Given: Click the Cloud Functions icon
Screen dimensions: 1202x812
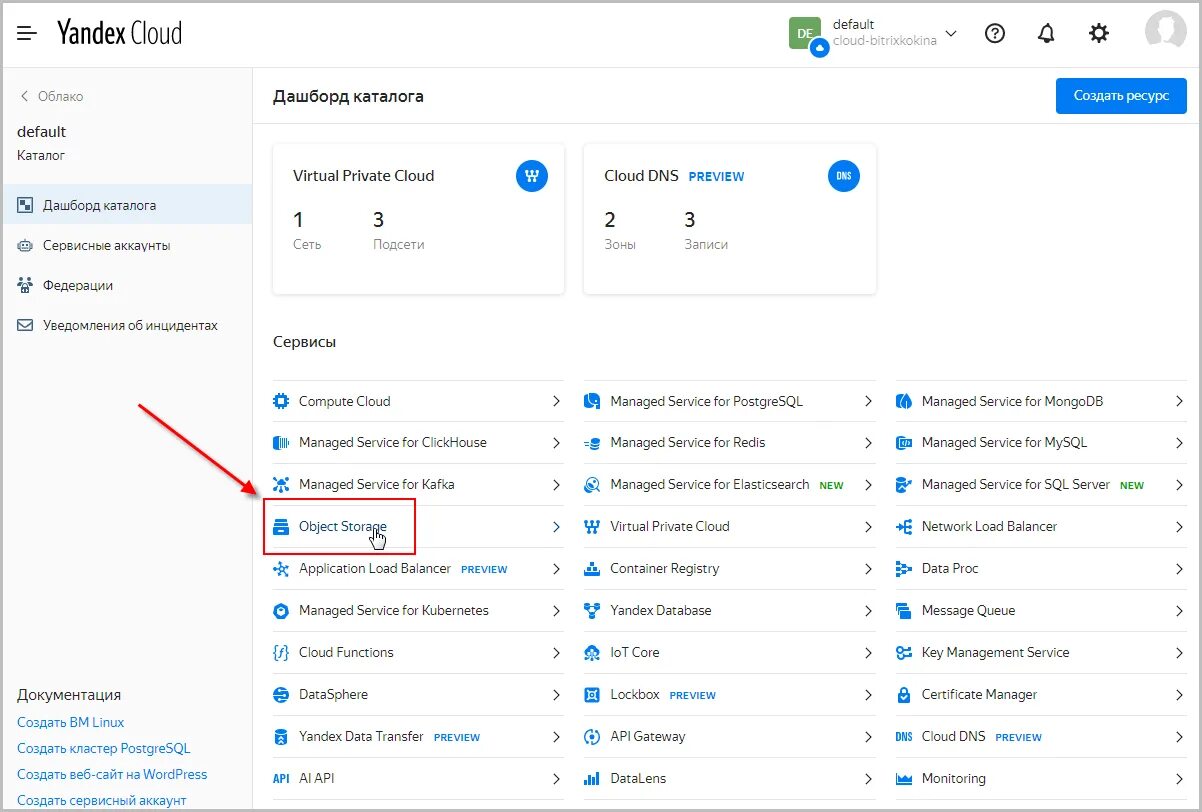Looking at the screenshot, I should pos(281,652).
